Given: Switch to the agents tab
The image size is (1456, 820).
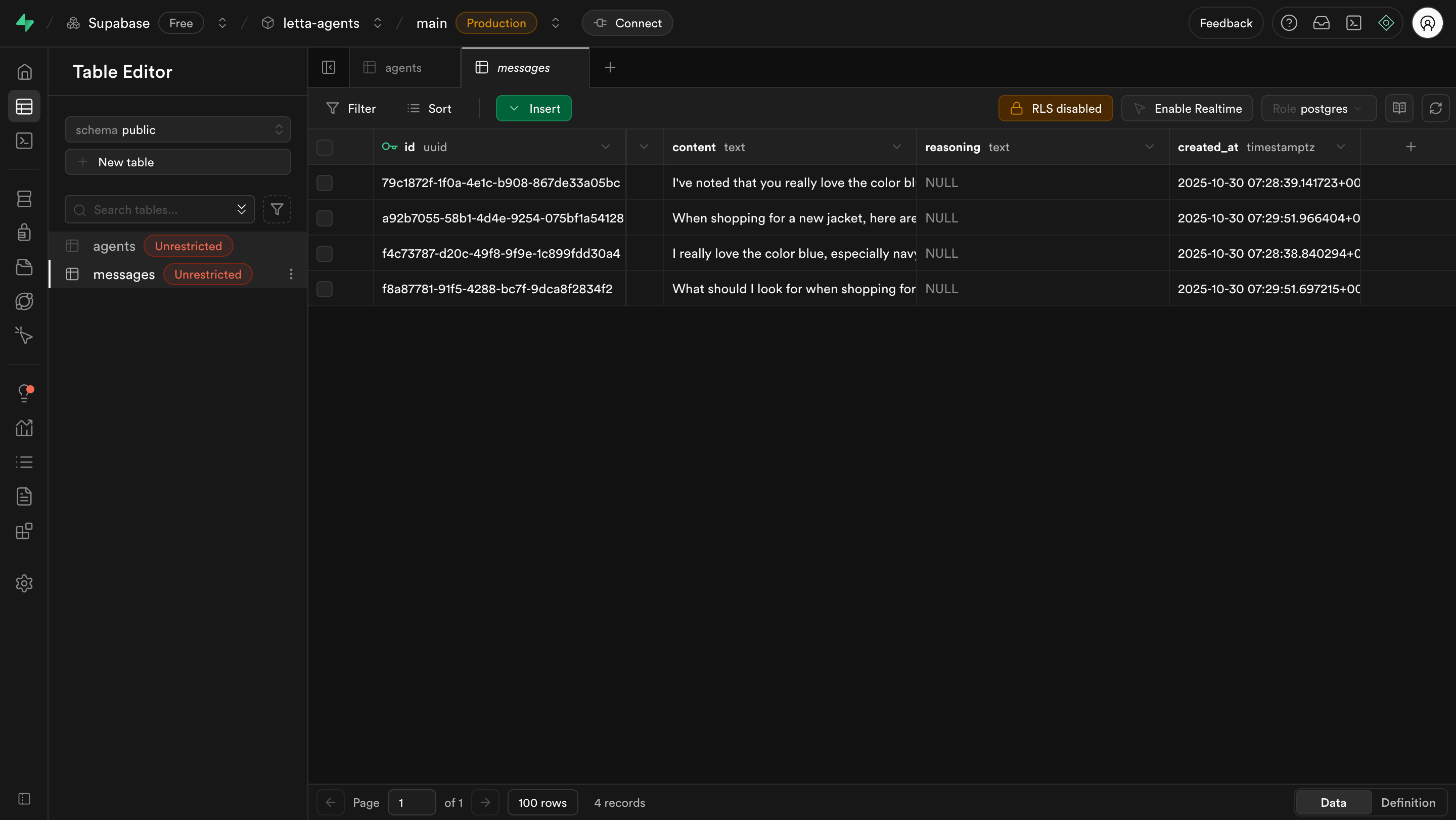Looking at the screenshot, I should 403,67.
